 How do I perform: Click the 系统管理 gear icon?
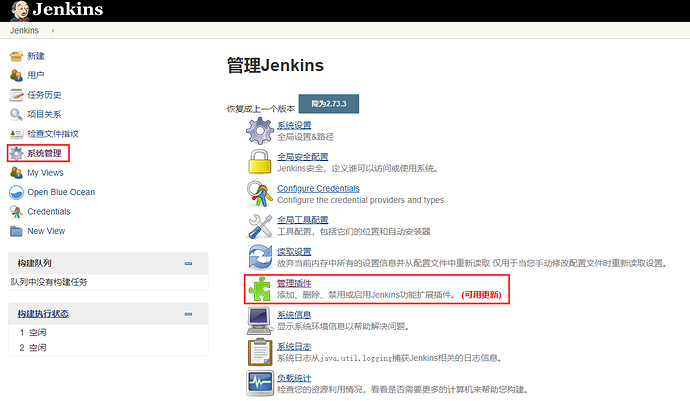16,153
